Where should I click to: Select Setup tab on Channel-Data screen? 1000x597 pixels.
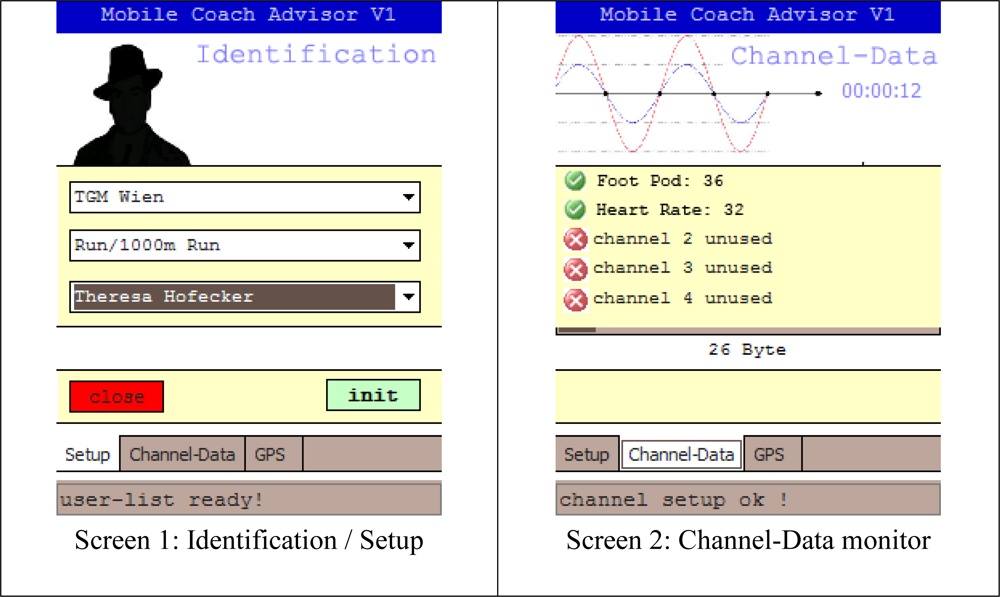click(586, 455)
